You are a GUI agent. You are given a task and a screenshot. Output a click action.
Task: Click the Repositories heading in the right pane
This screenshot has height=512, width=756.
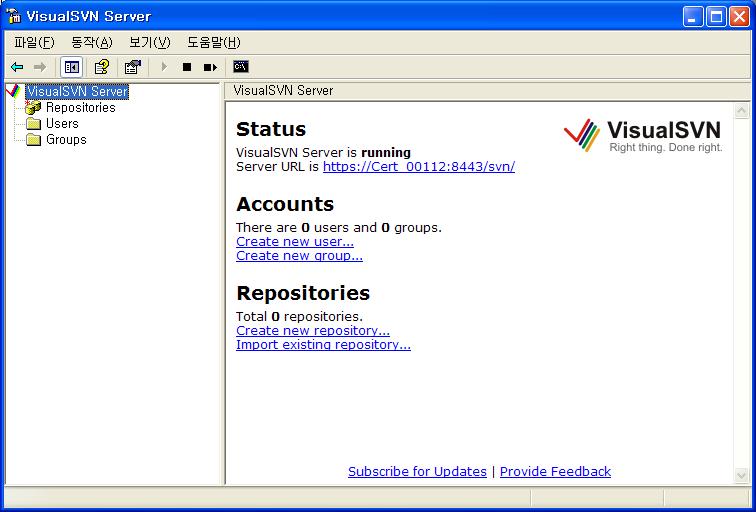point(303,293)
